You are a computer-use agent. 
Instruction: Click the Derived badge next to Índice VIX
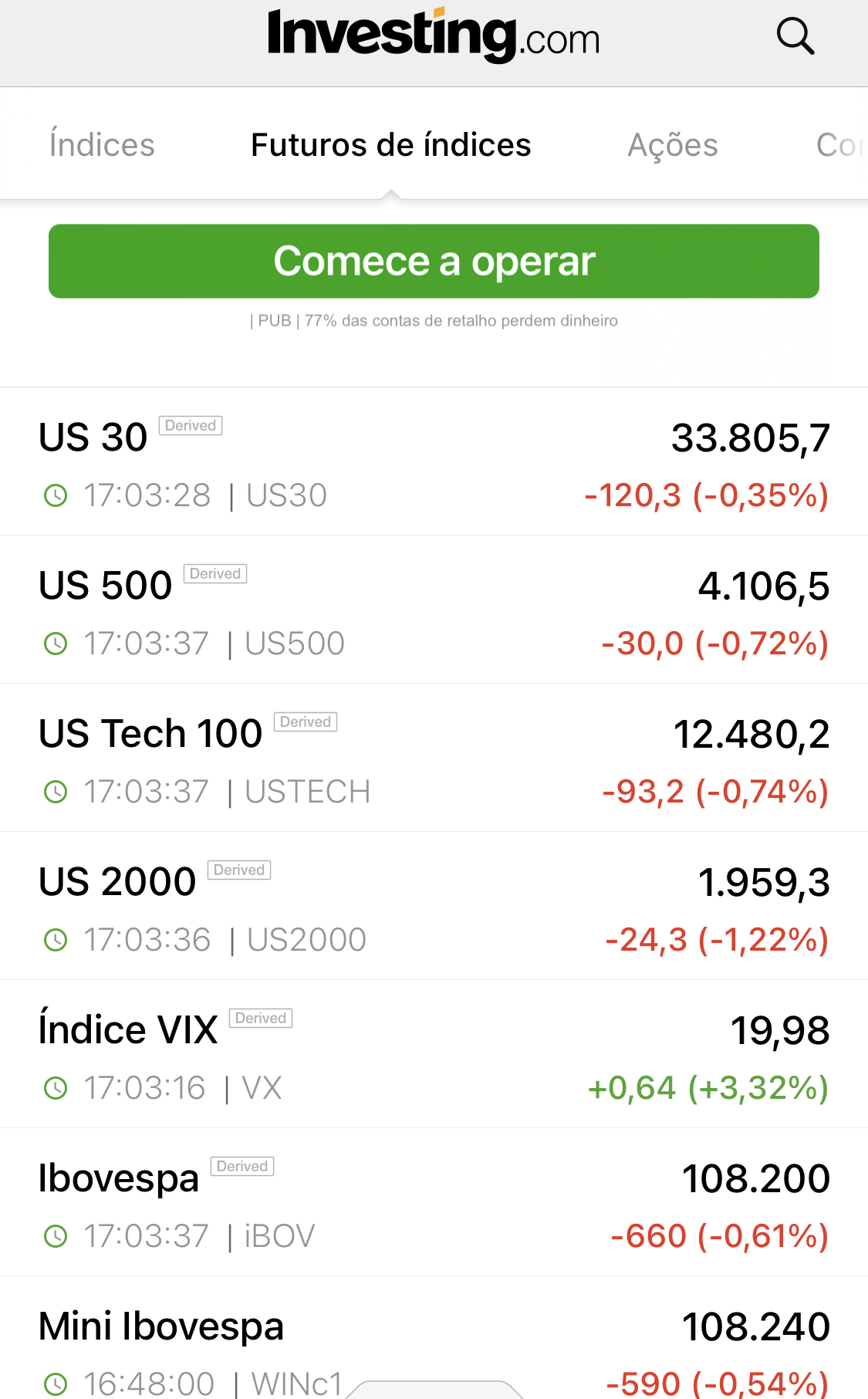[x=261, y=1019]
